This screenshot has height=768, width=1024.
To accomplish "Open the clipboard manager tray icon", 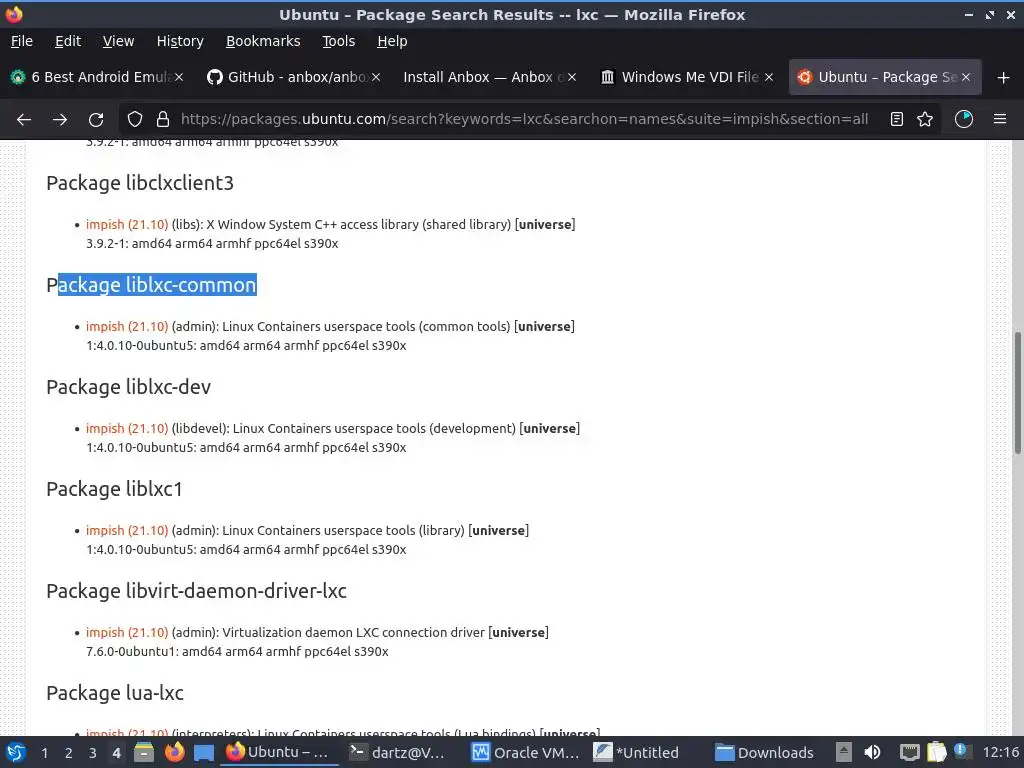I will 936,752.
